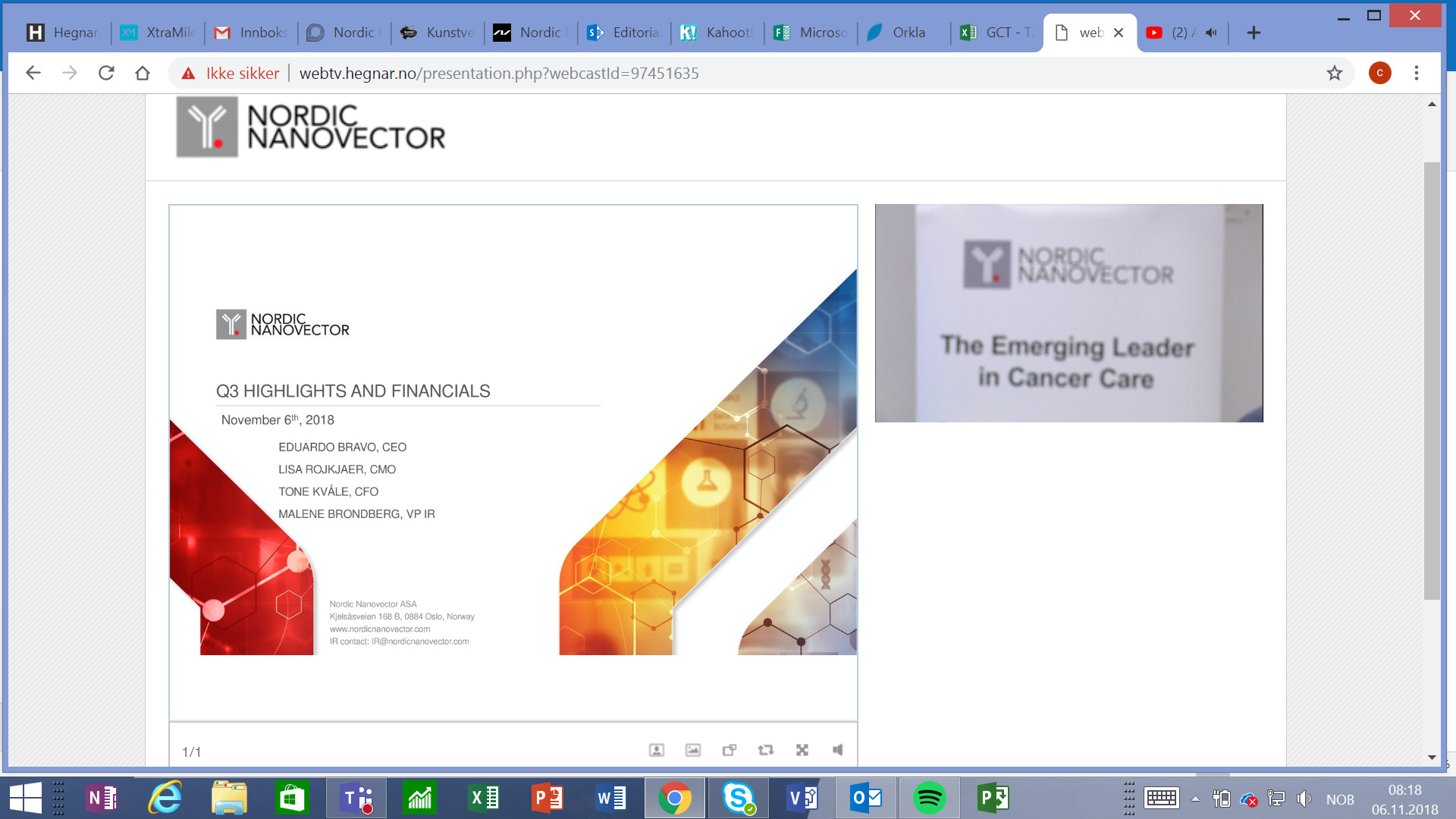Mute the YouTube tab audio indicator
This screenshot has height=819, width=1456.
click(x=1212, y=33)
